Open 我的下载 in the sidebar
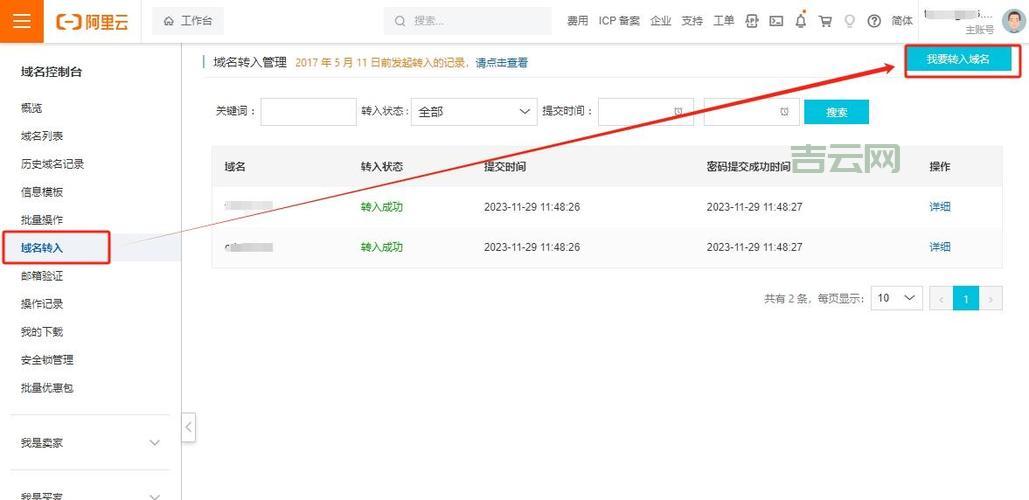 [x=42, y=332]
